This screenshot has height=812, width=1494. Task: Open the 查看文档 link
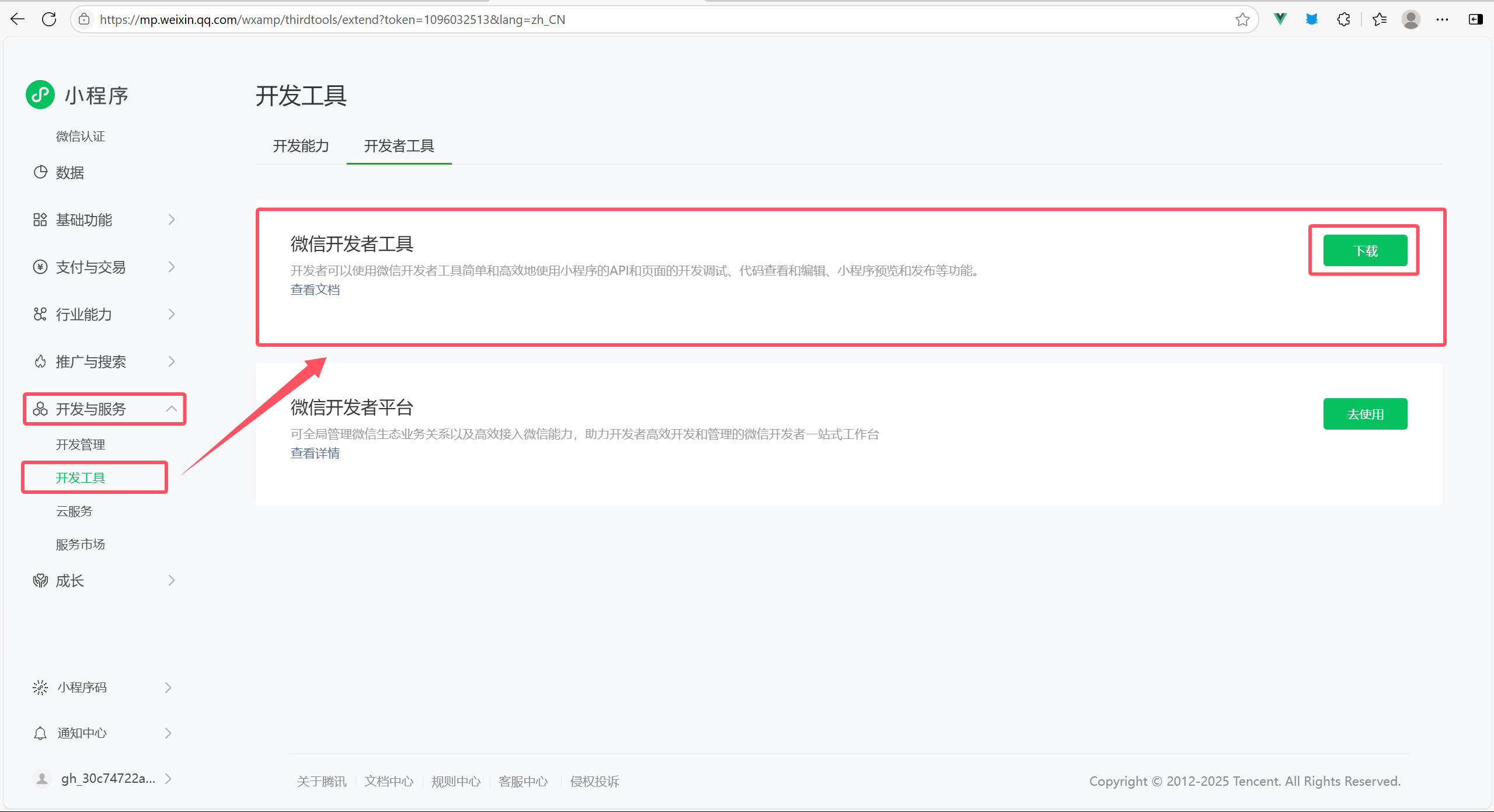point(315,290)
